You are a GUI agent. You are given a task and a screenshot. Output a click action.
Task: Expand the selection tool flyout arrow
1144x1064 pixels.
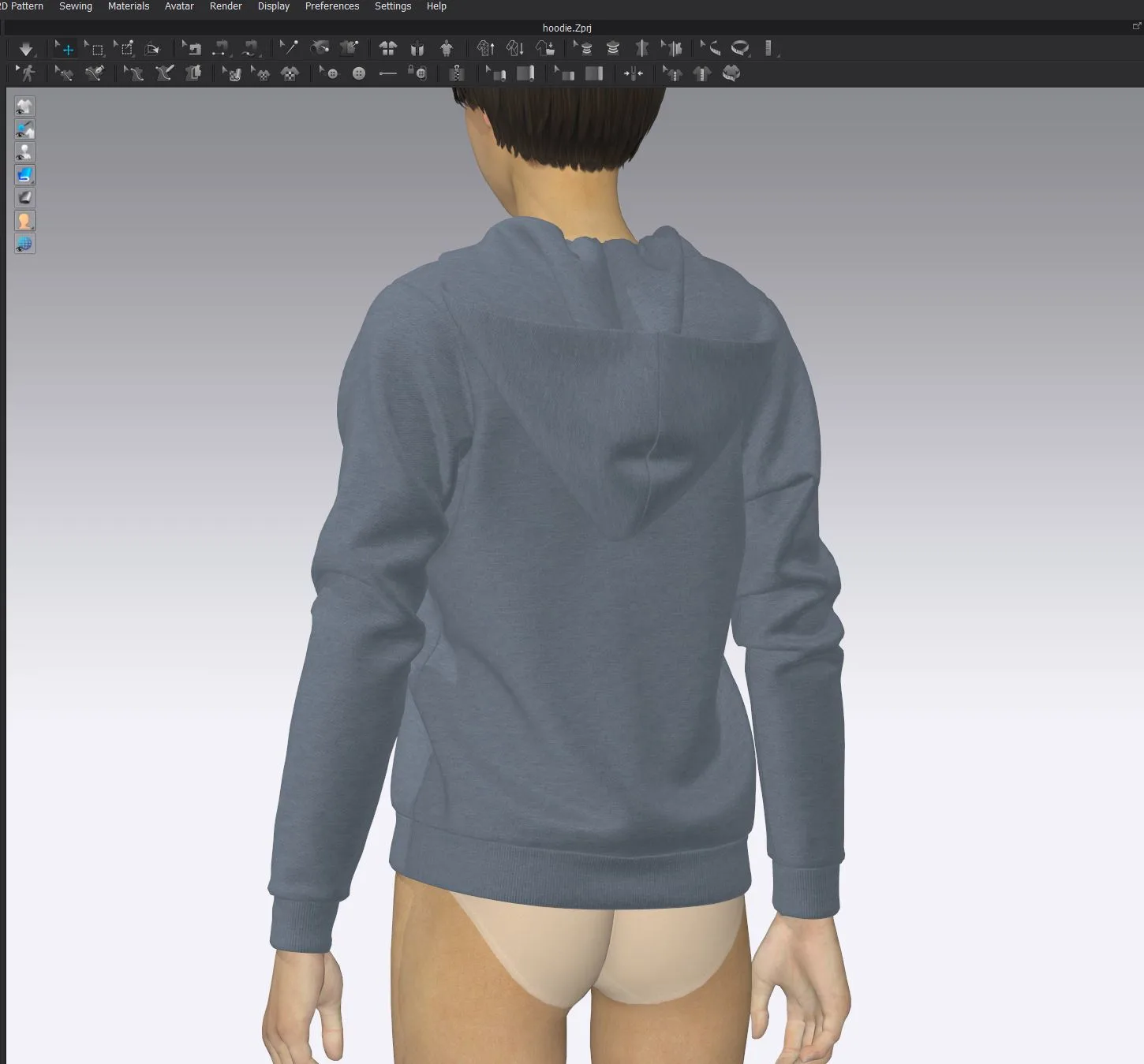tap(105, 57)
